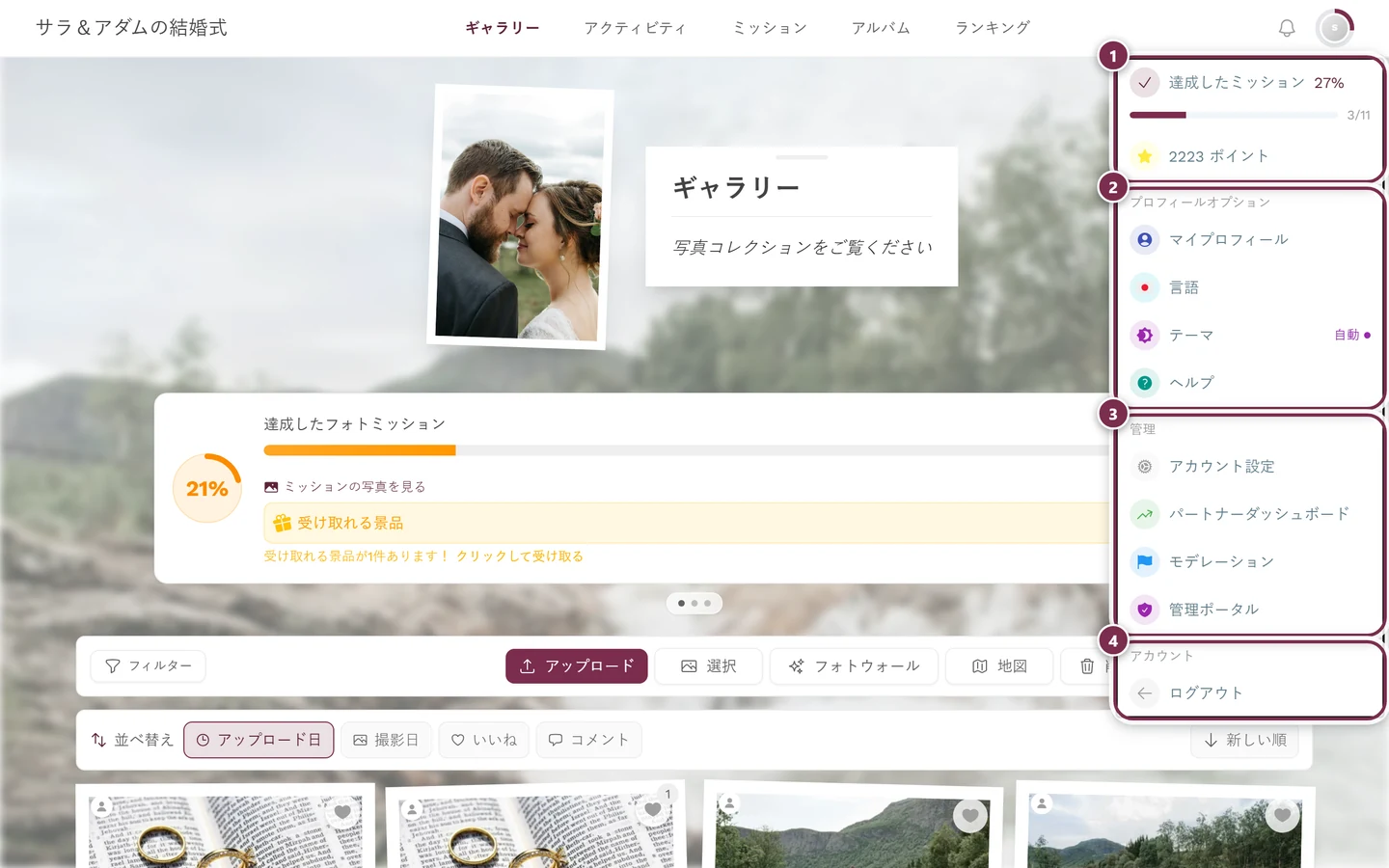Click the 選択 button

tap(709, 666)
